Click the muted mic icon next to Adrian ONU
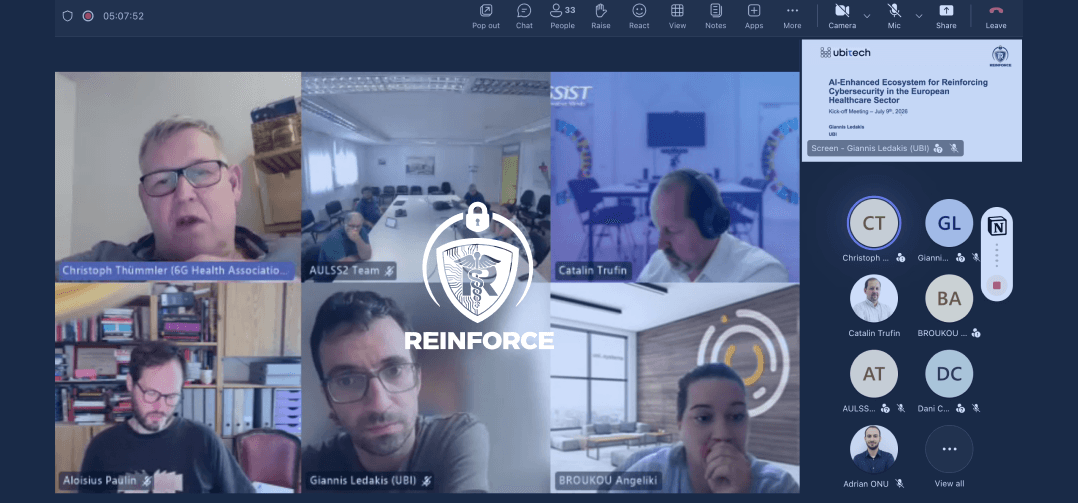The height and width of the screenshot is (503, 1078). pyautogui.click(x=899, y=484)
